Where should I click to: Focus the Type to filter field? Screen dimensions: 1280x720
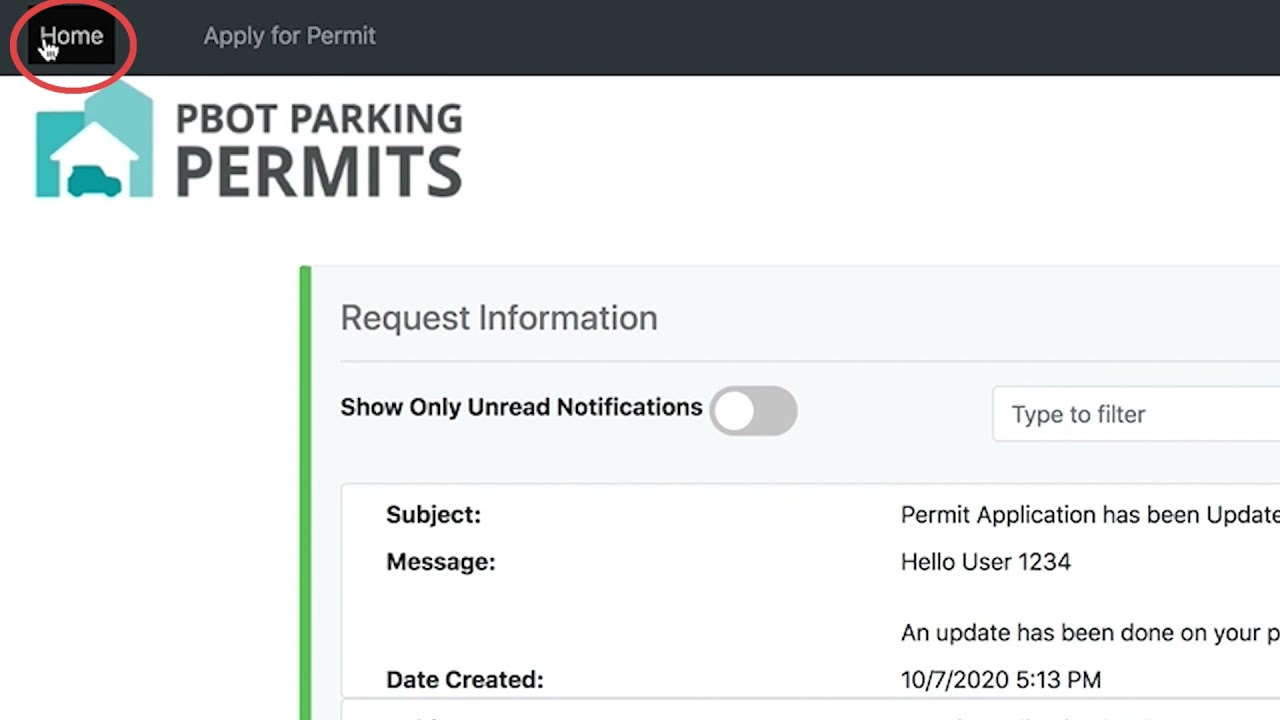coord(1136,414)
